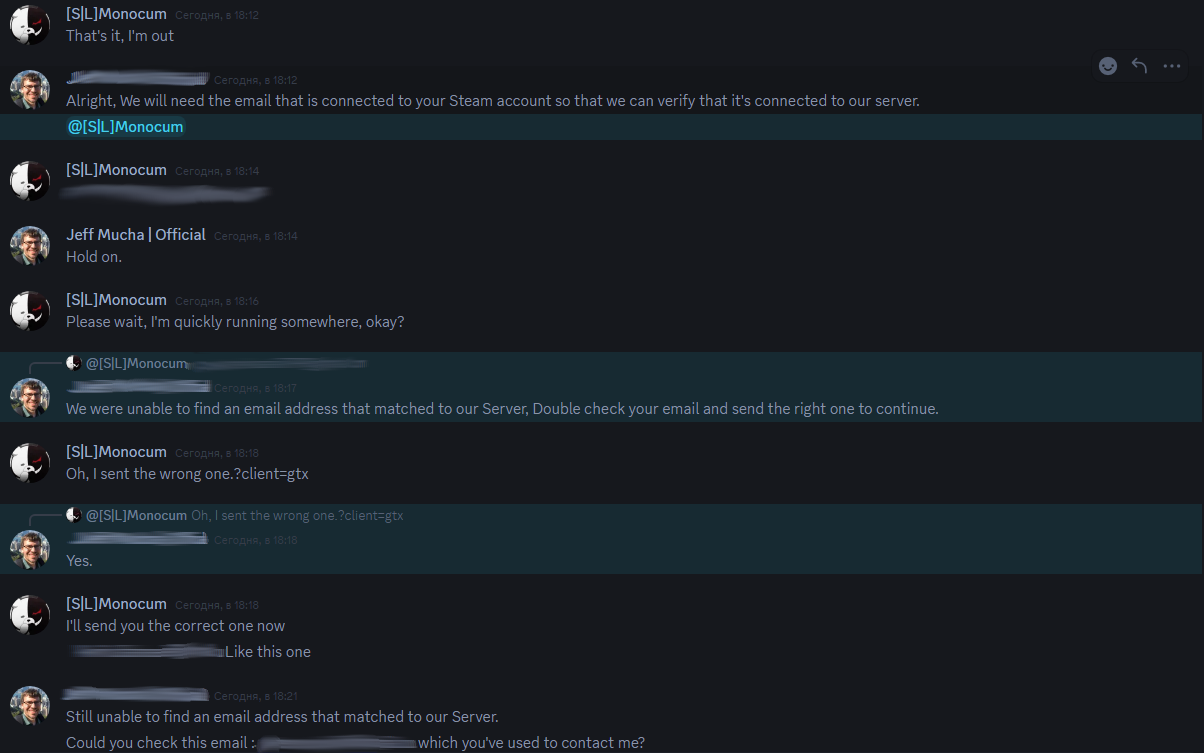Click the "We were unable to find an email" message
The width and height of the screenshot is (1204, 753).
coord(502,409)
